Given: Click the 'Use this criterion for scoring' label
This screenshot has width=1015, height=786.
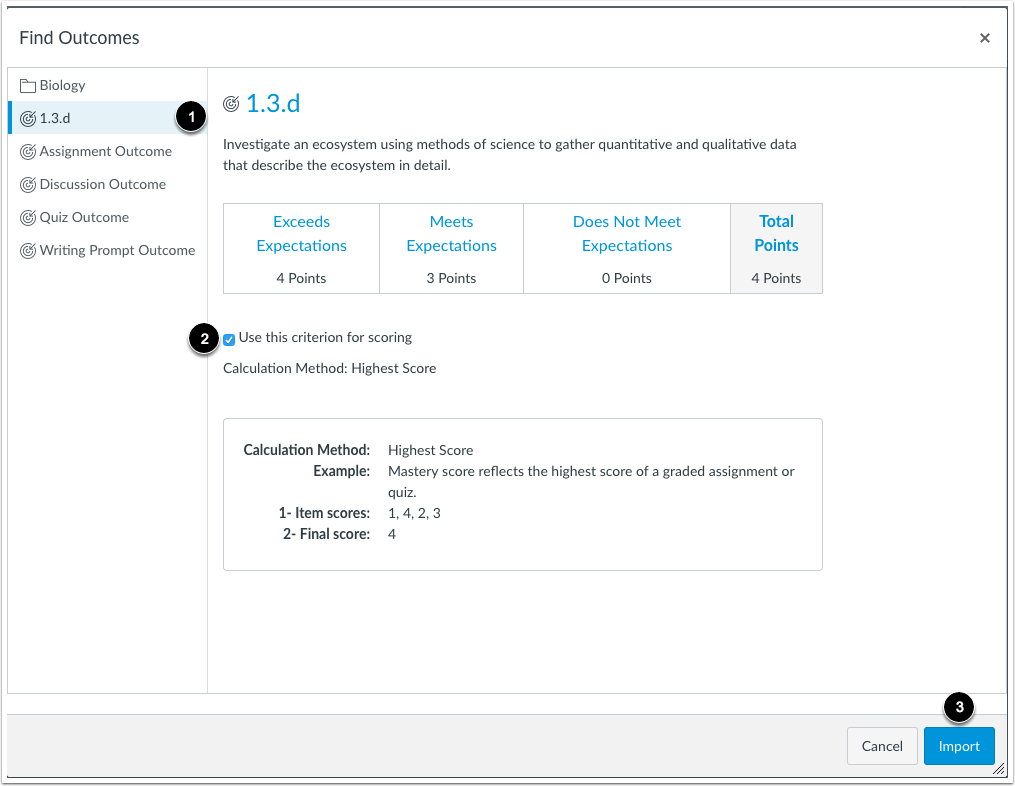Looking at the screenshot, I should (x=325, y=337).
